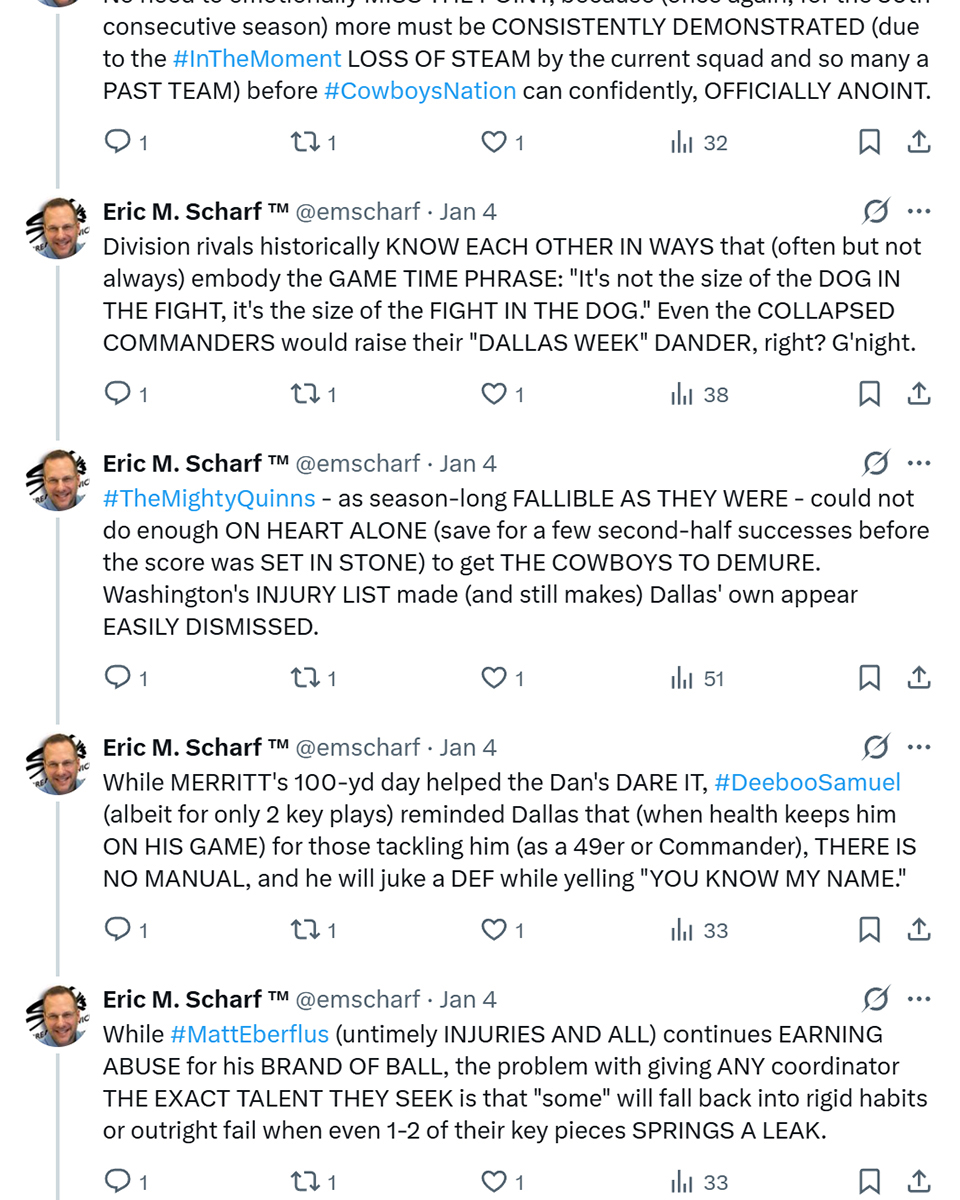Like the #TheMightyQuinns tweet
The image size is (960, 1200).
pyautogui.click(x=494, y=678)
